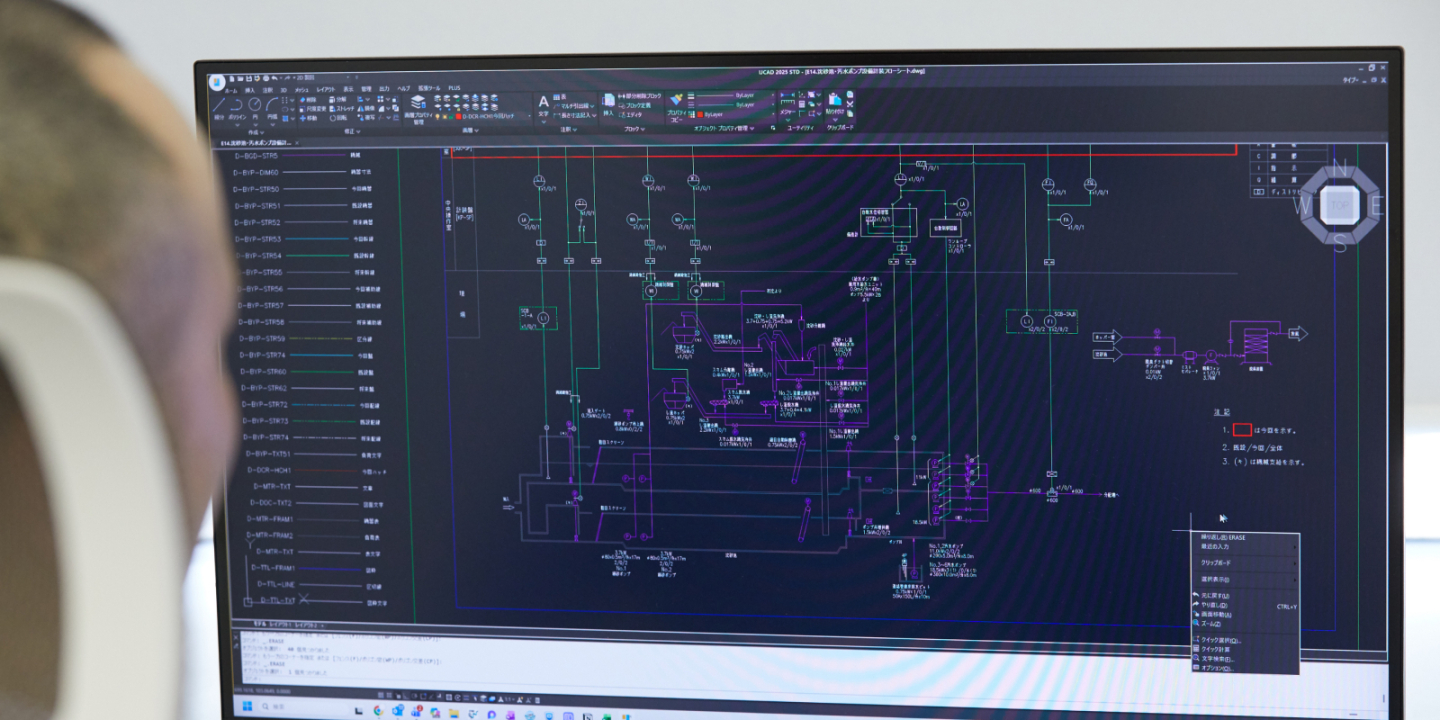Click the Stretch (ストレッチ) tool

click(x=342, y=109)
